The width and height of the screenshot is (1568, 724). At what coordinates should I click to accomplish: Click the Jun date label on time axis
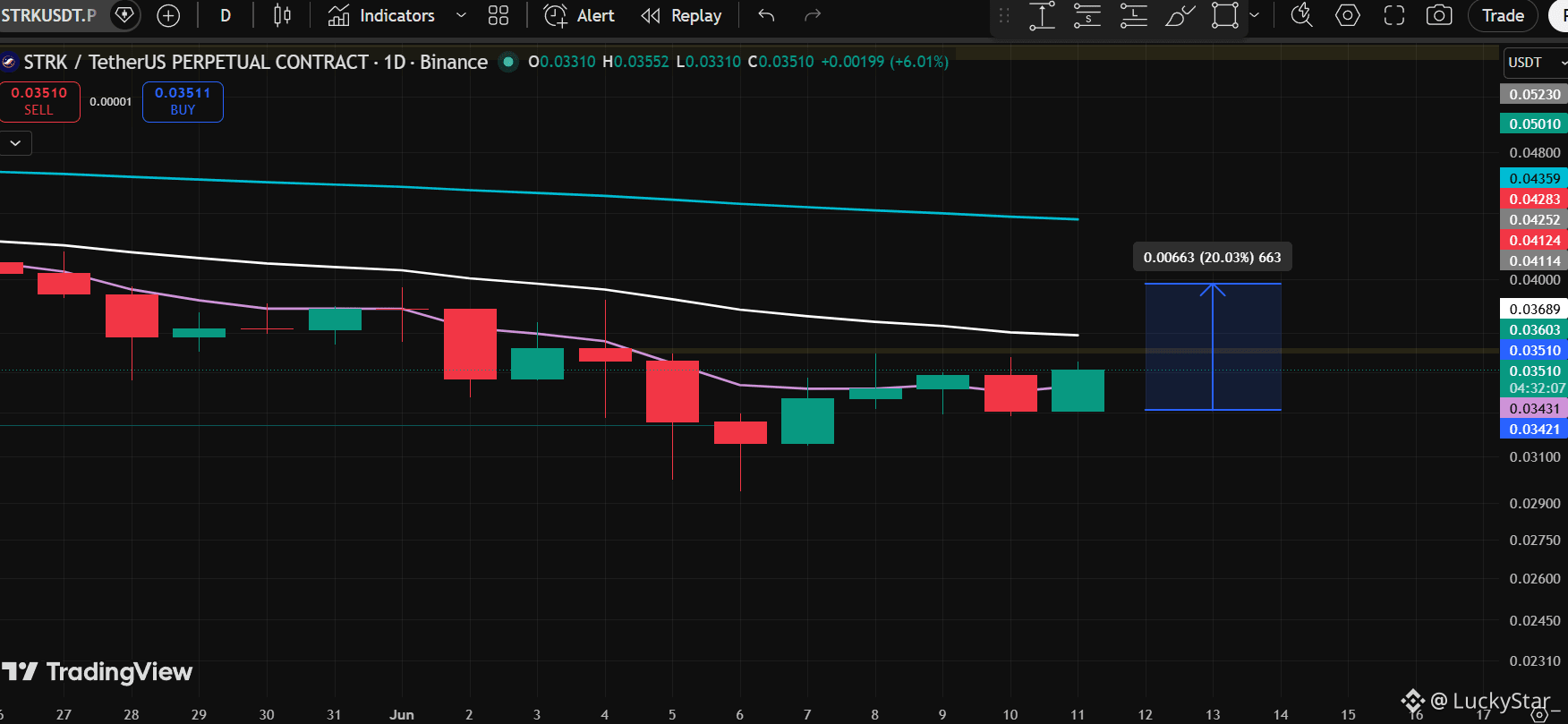(x=402, y=714)
